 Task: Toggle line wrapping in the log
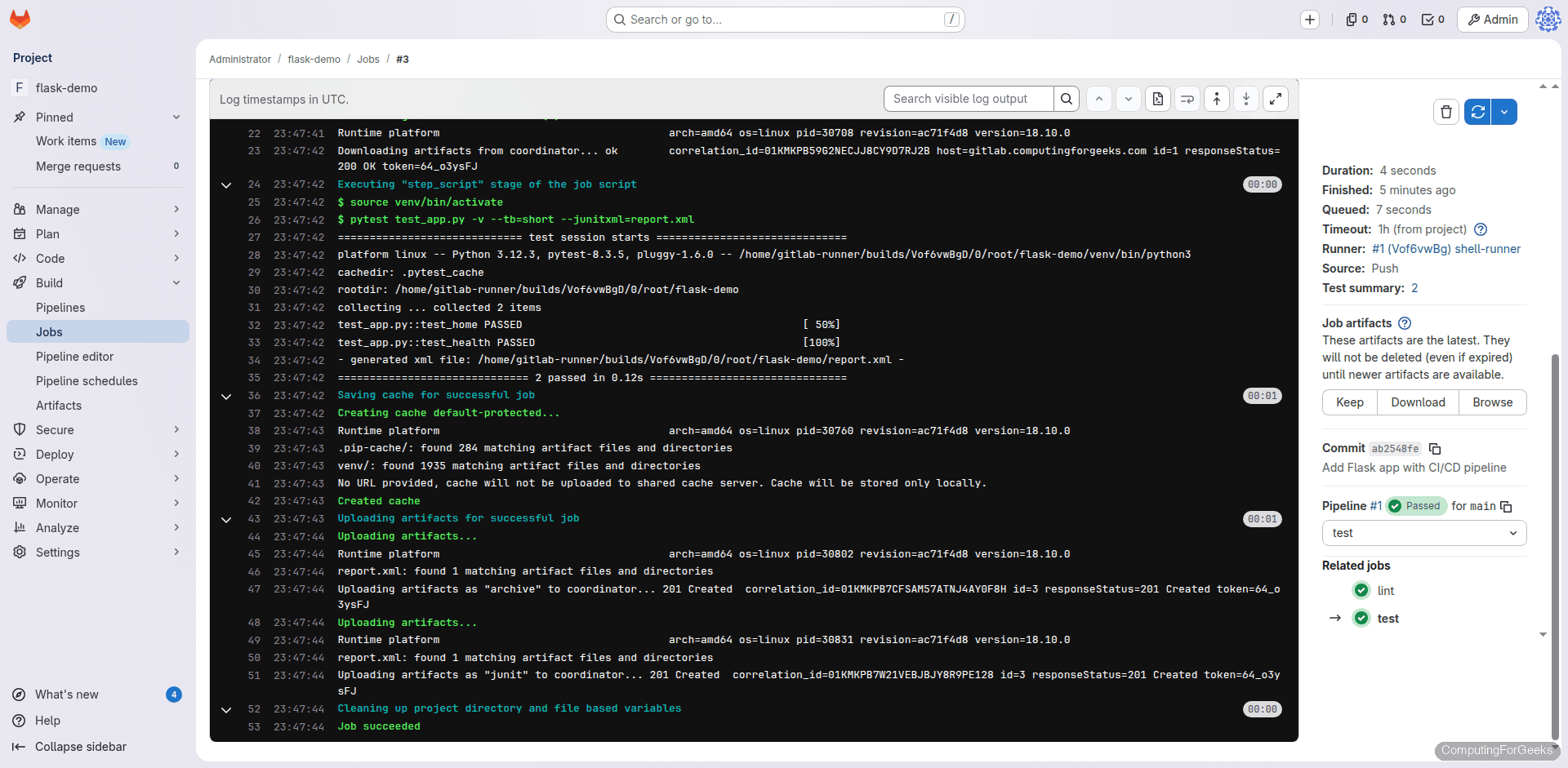pos(1187,99)
